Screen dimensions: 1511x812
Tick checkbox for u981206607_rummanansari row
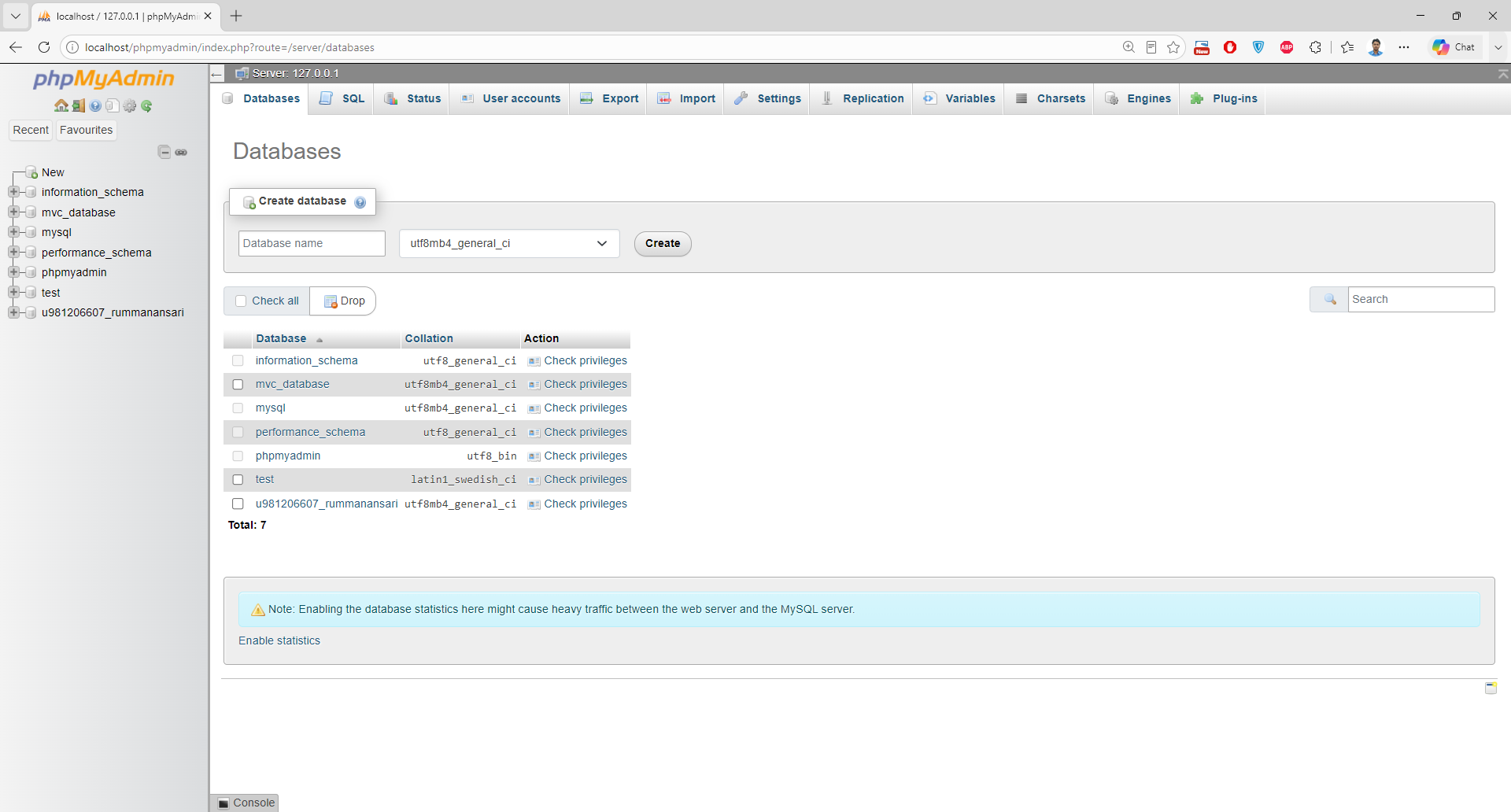238,504
